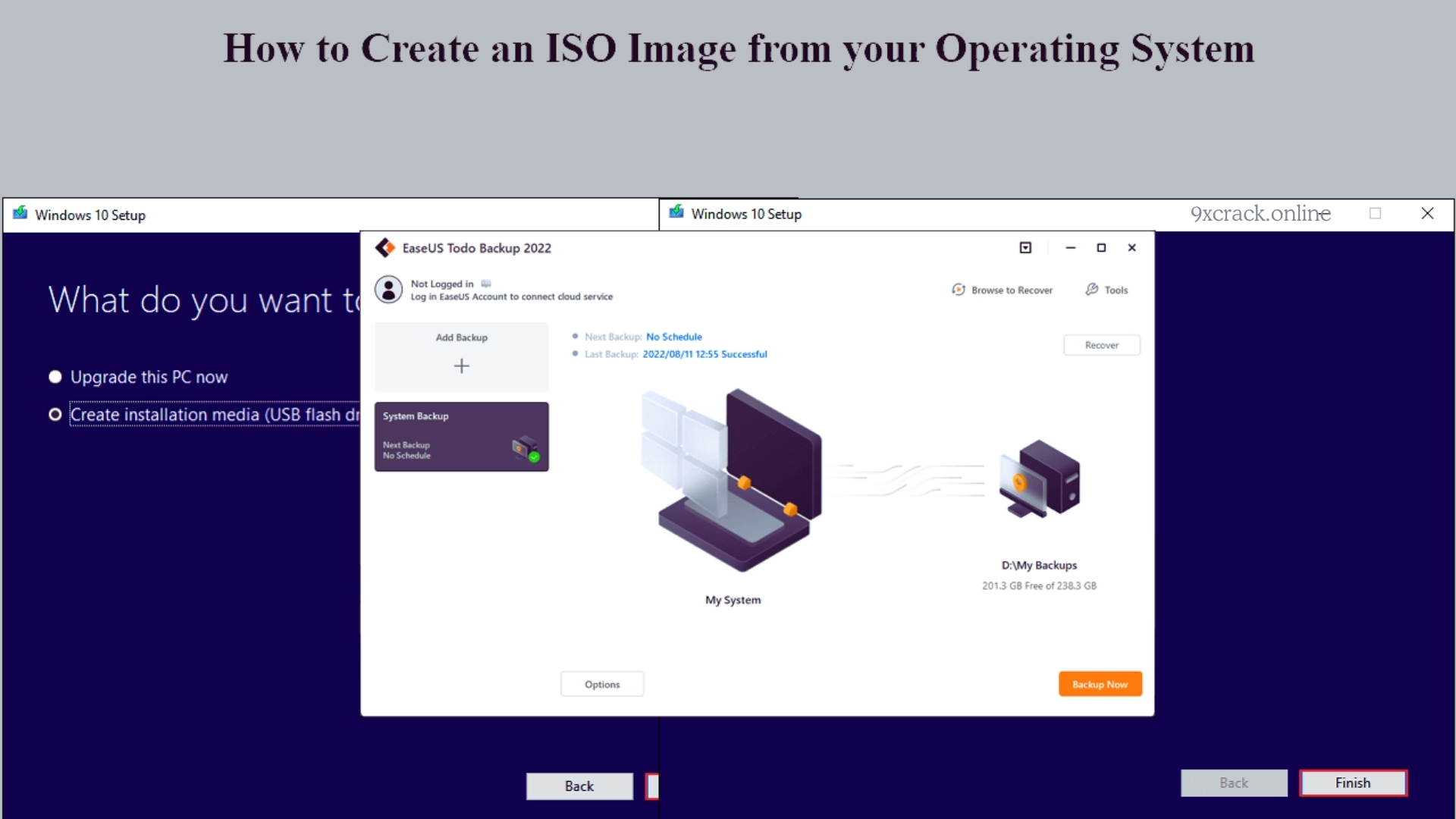Click the last backup 2022/08/11 12:55 Successful text

point(704,354)
